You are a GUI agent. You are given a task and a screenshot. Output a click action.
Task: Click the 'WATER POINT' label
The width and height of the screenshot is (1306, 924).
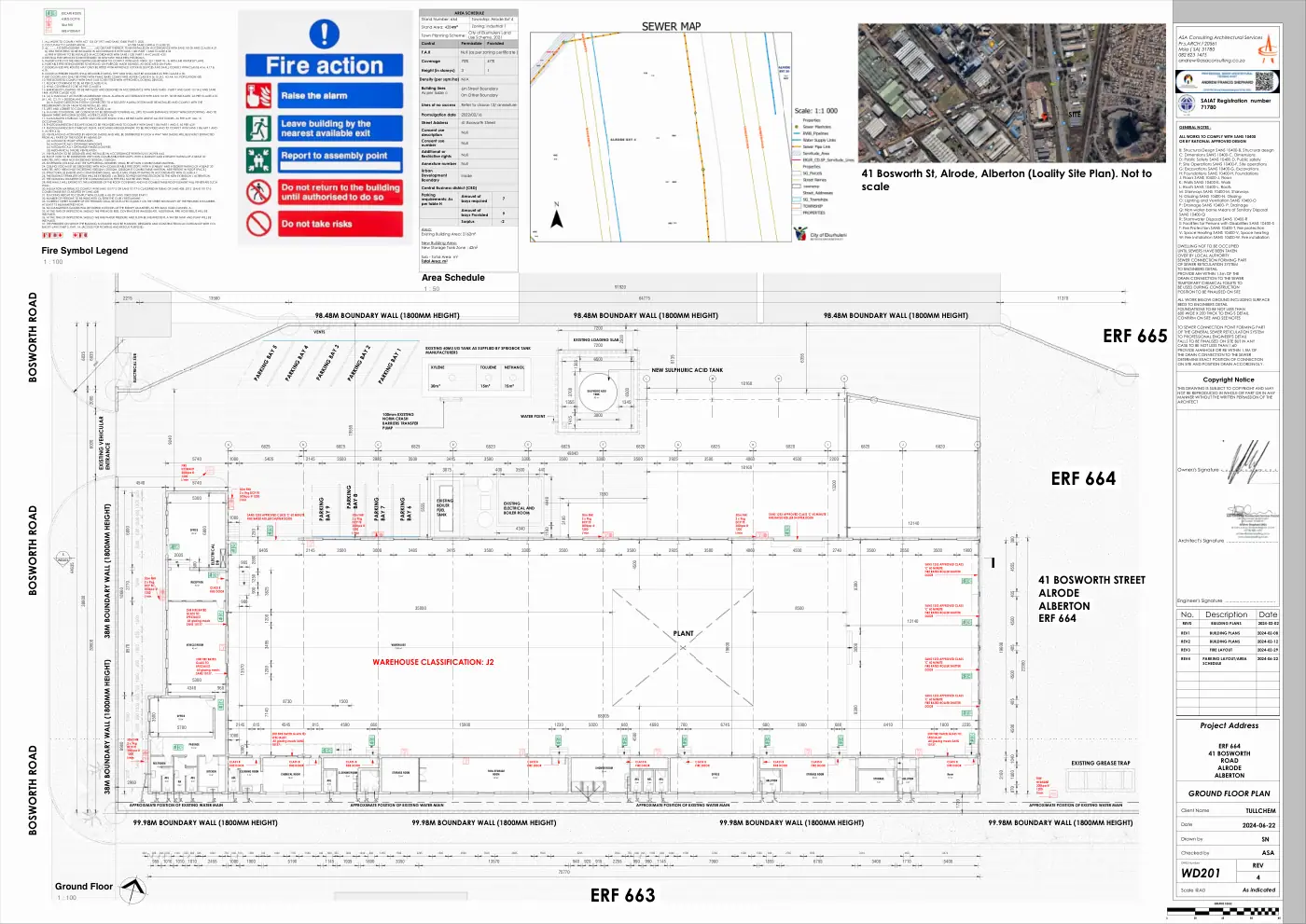[533, 417]
